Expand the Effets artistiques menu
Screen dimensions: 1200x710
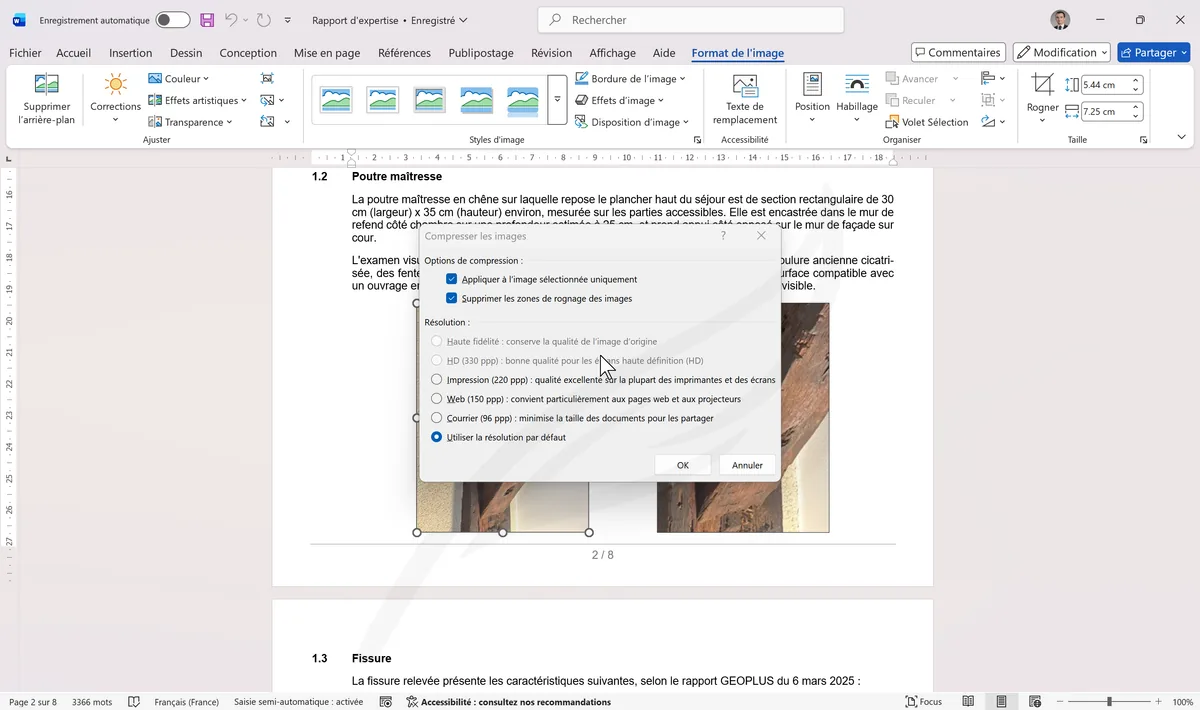pyautogui.click(x=197, y=99)
